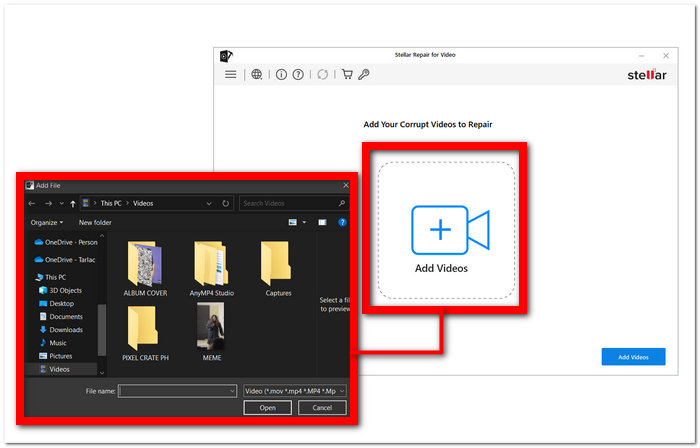
Task: Click the Open button
Action: 267,407
